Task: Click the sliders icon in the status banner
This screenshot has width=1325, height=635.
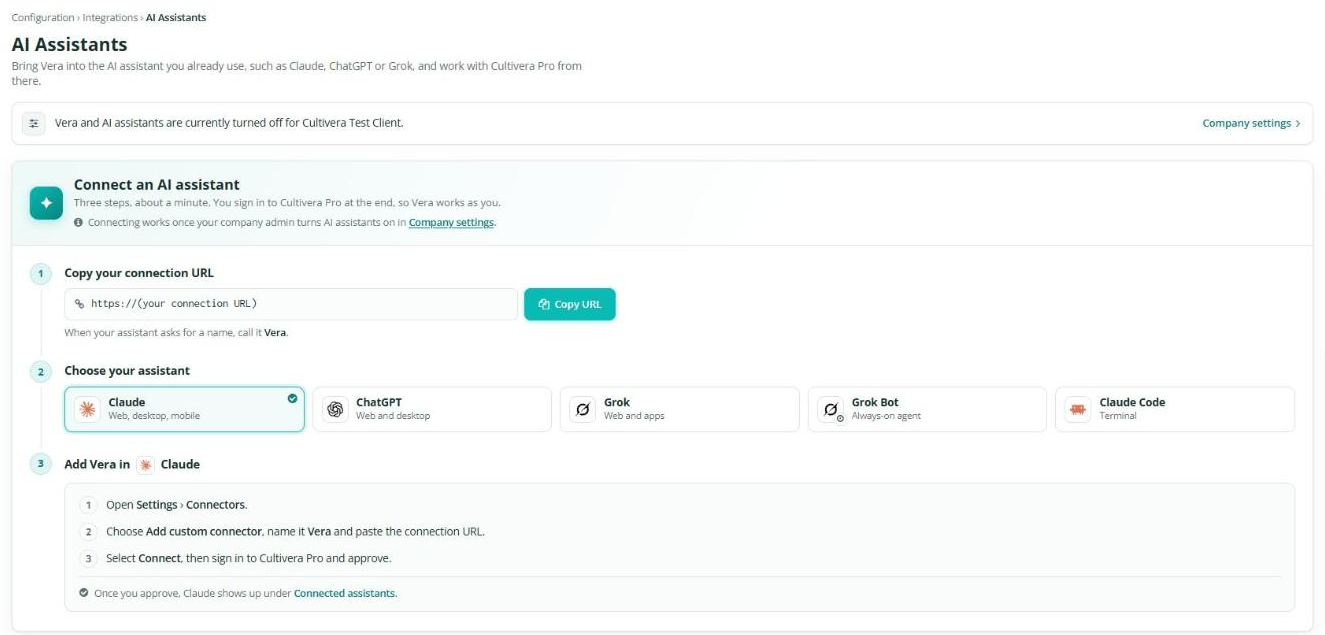Action: point(34,123)
